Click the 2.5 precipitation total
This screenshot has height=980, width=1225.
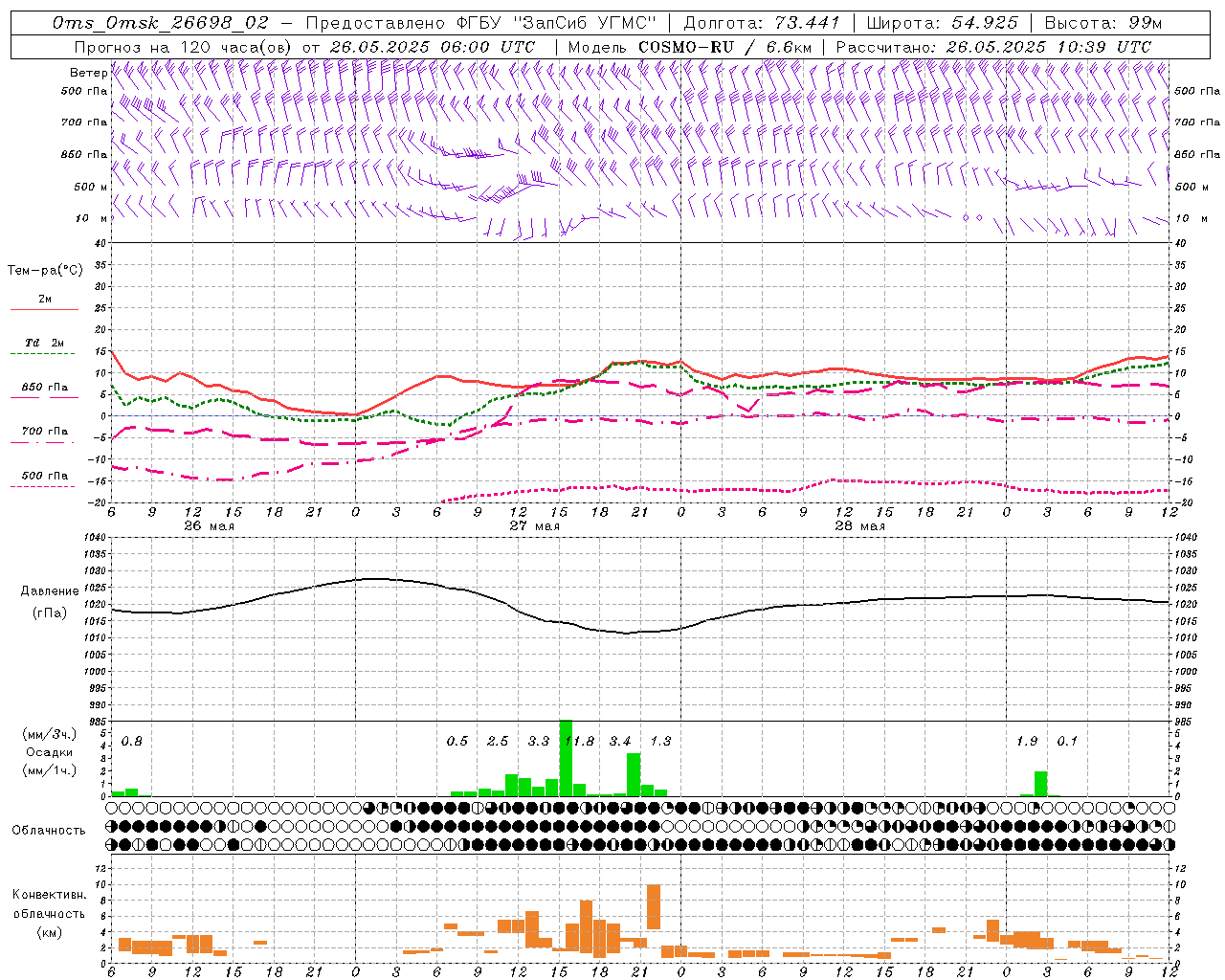(498, 741)
